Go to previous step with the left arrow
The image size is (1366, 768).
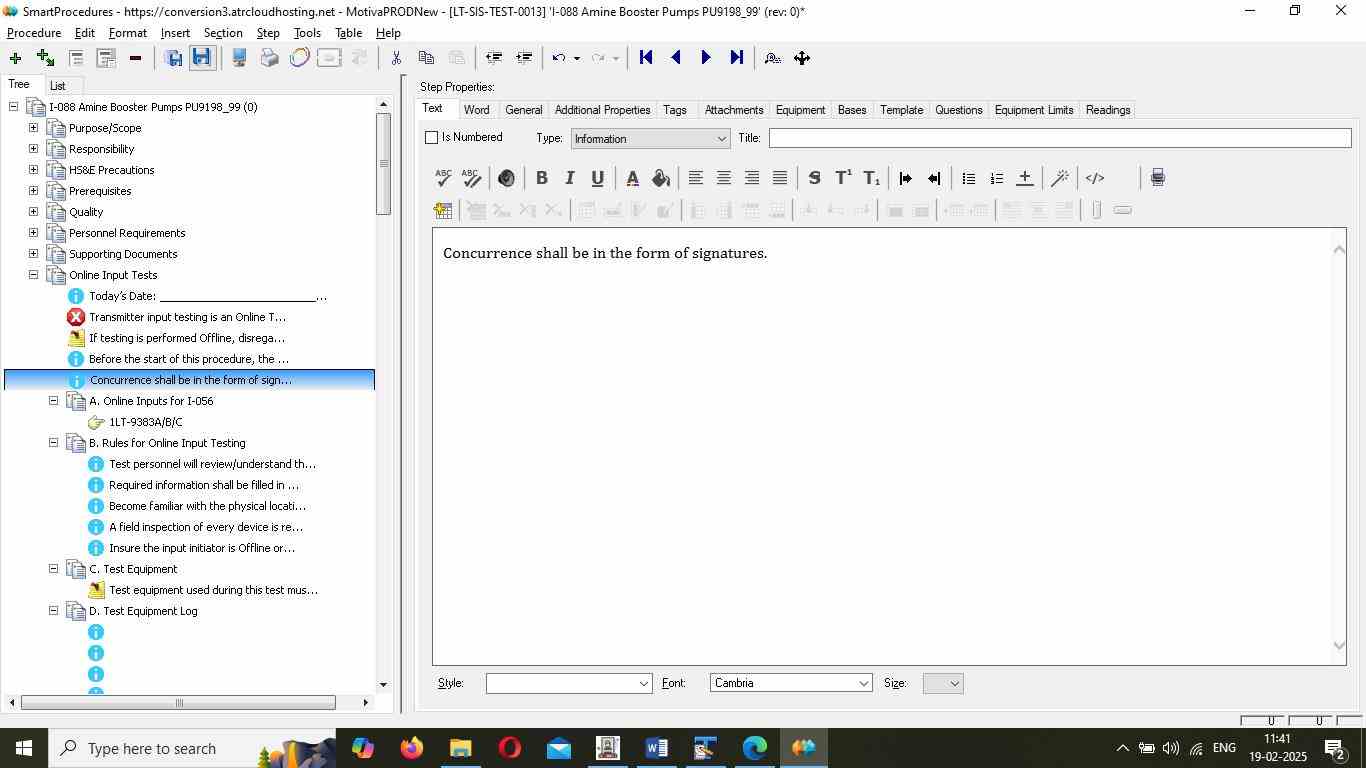[x=676, y=58]
